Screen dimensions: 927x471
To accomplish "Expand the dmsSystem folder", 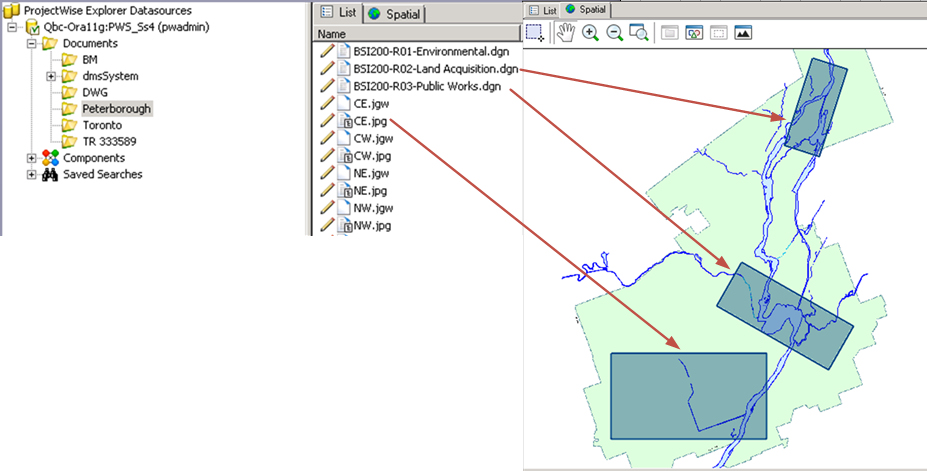I will coord(50,76).
